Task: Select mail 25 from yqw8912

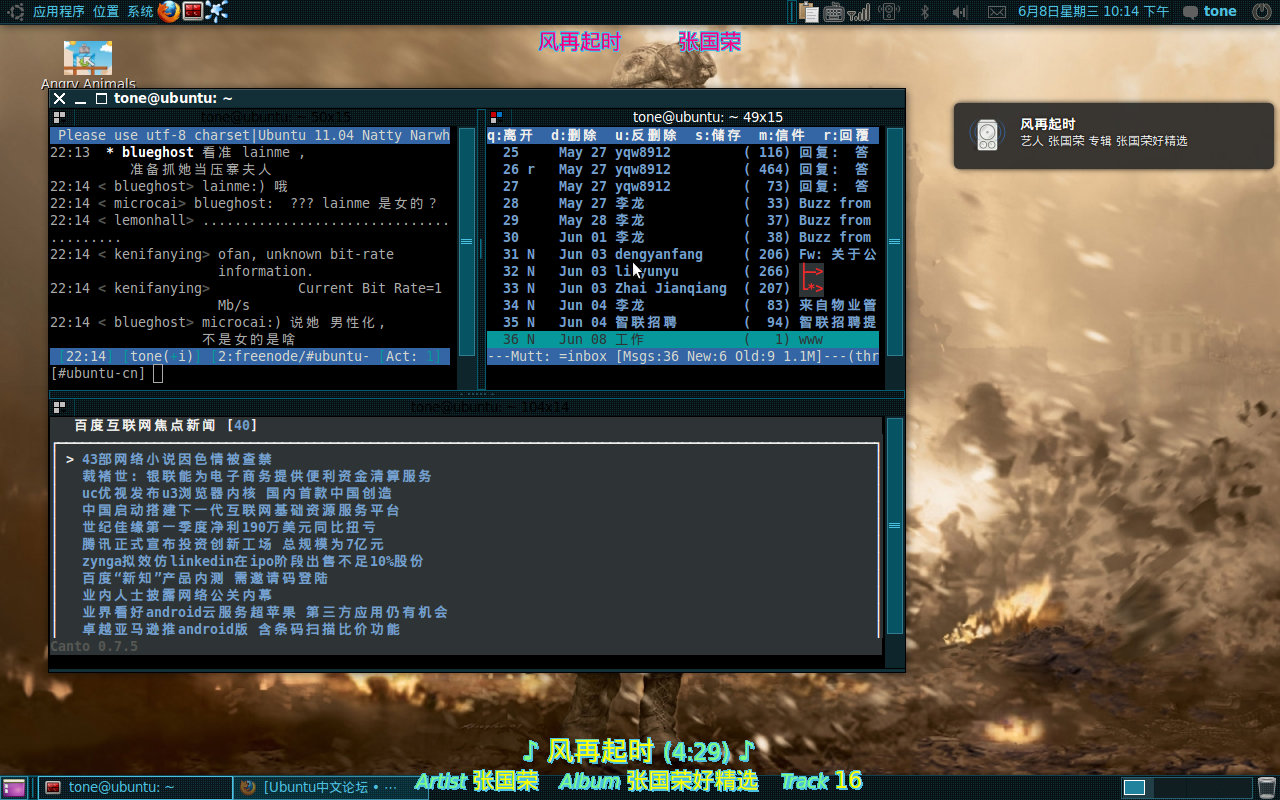Action: pos(683,152)
